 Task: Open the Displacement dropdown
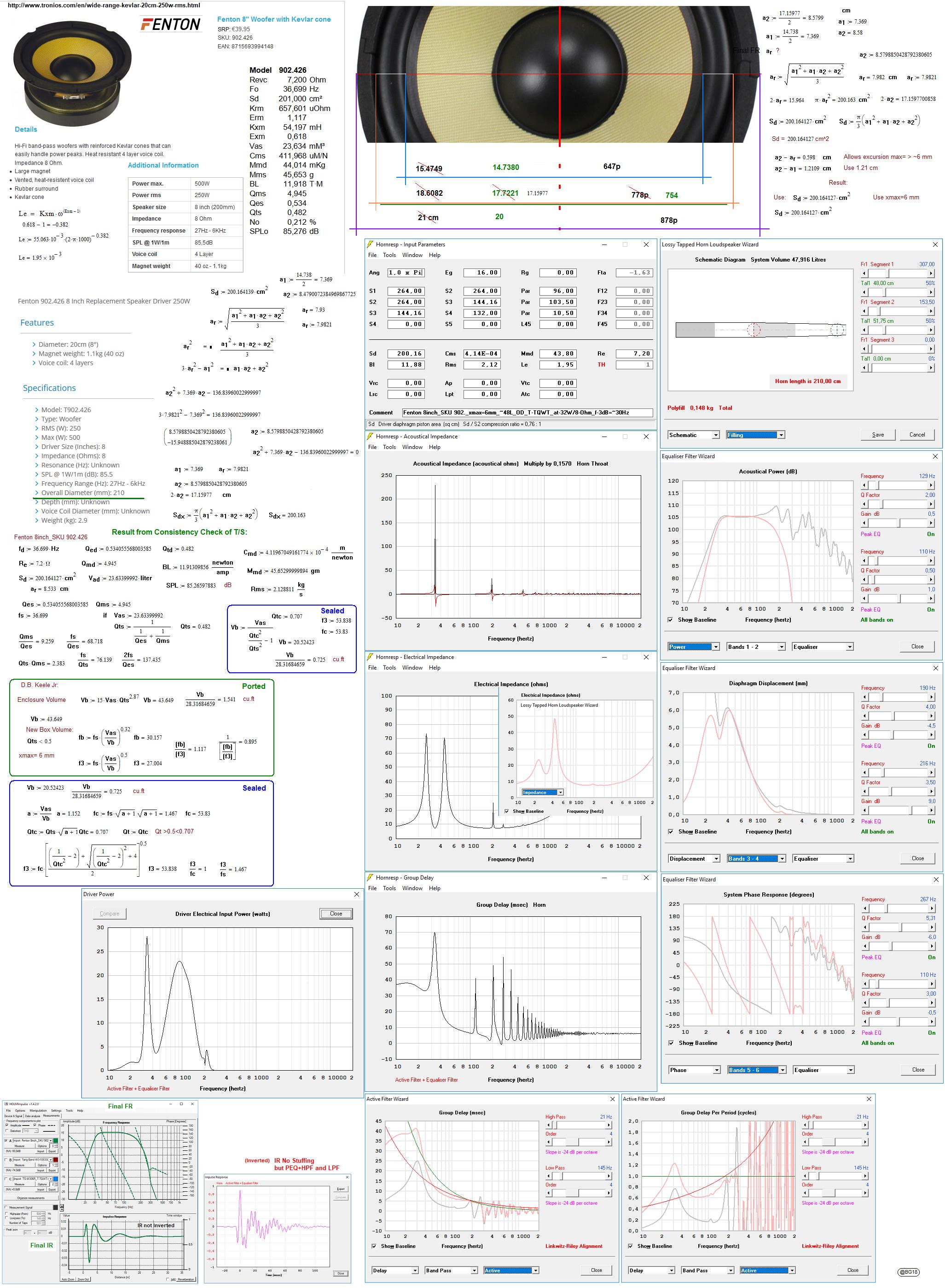[x=695, y=858]
